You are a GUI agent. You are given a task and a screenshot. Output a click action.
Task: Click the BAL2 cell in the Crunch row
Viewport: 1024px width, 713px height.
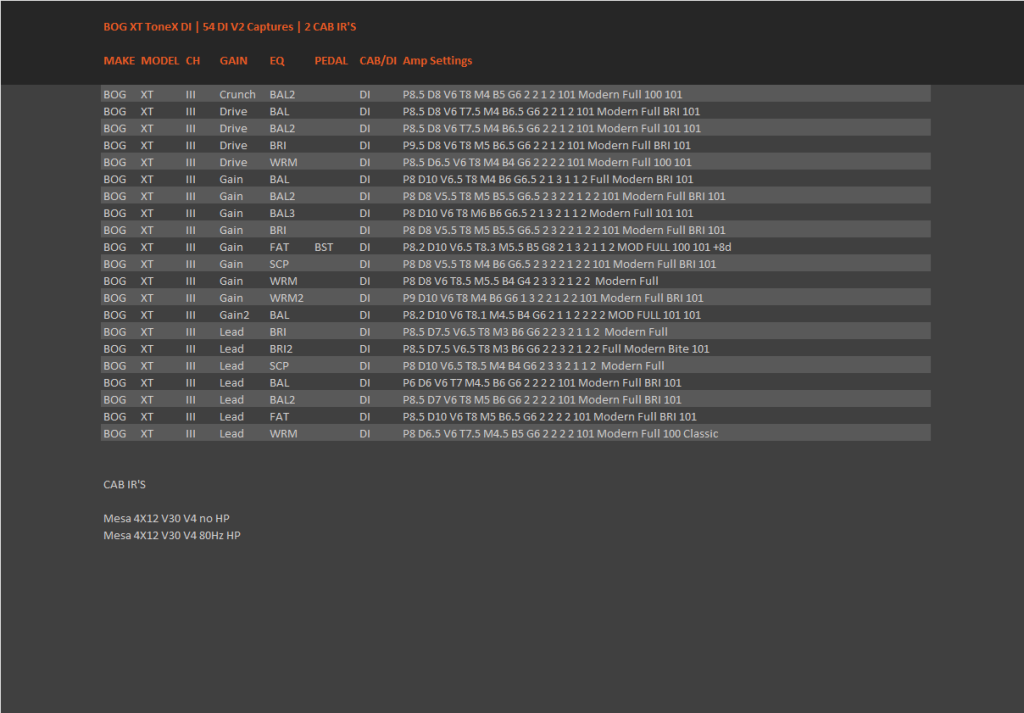[282, 95]
